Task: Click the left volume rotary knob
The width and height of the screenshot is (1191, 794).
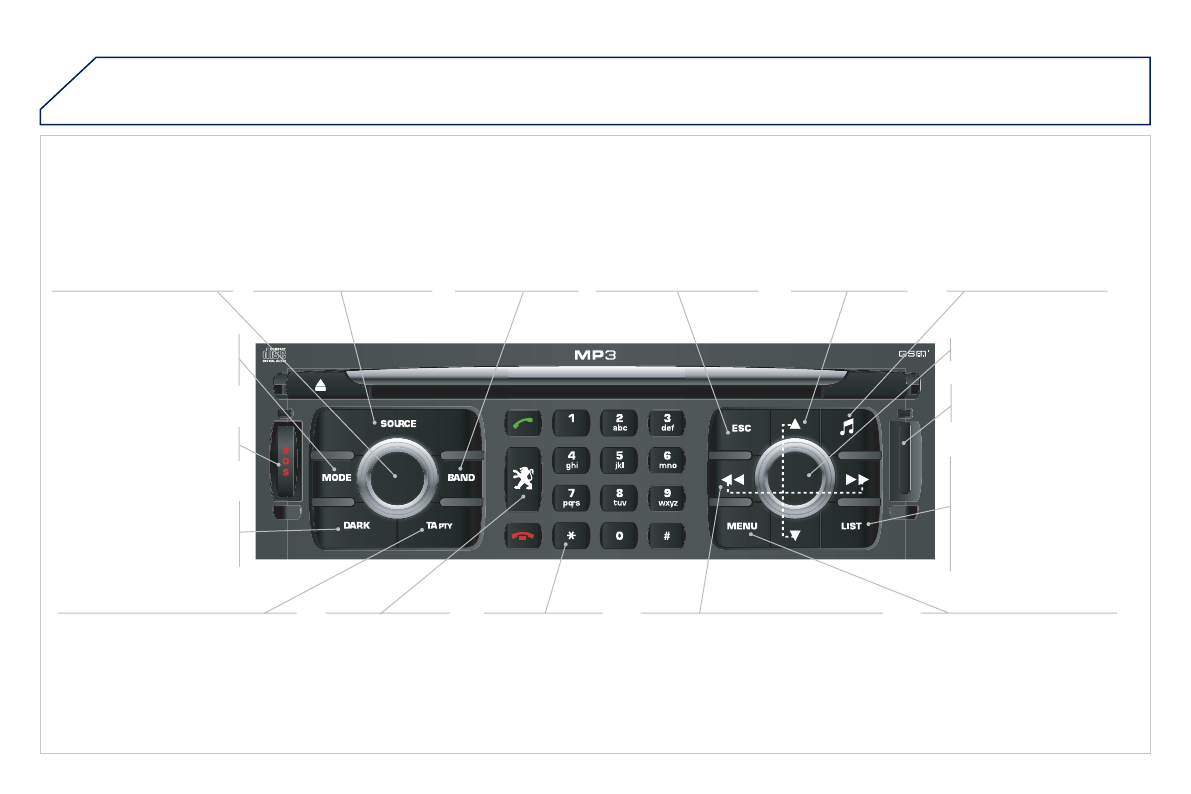Action: [x=397, y=477]
